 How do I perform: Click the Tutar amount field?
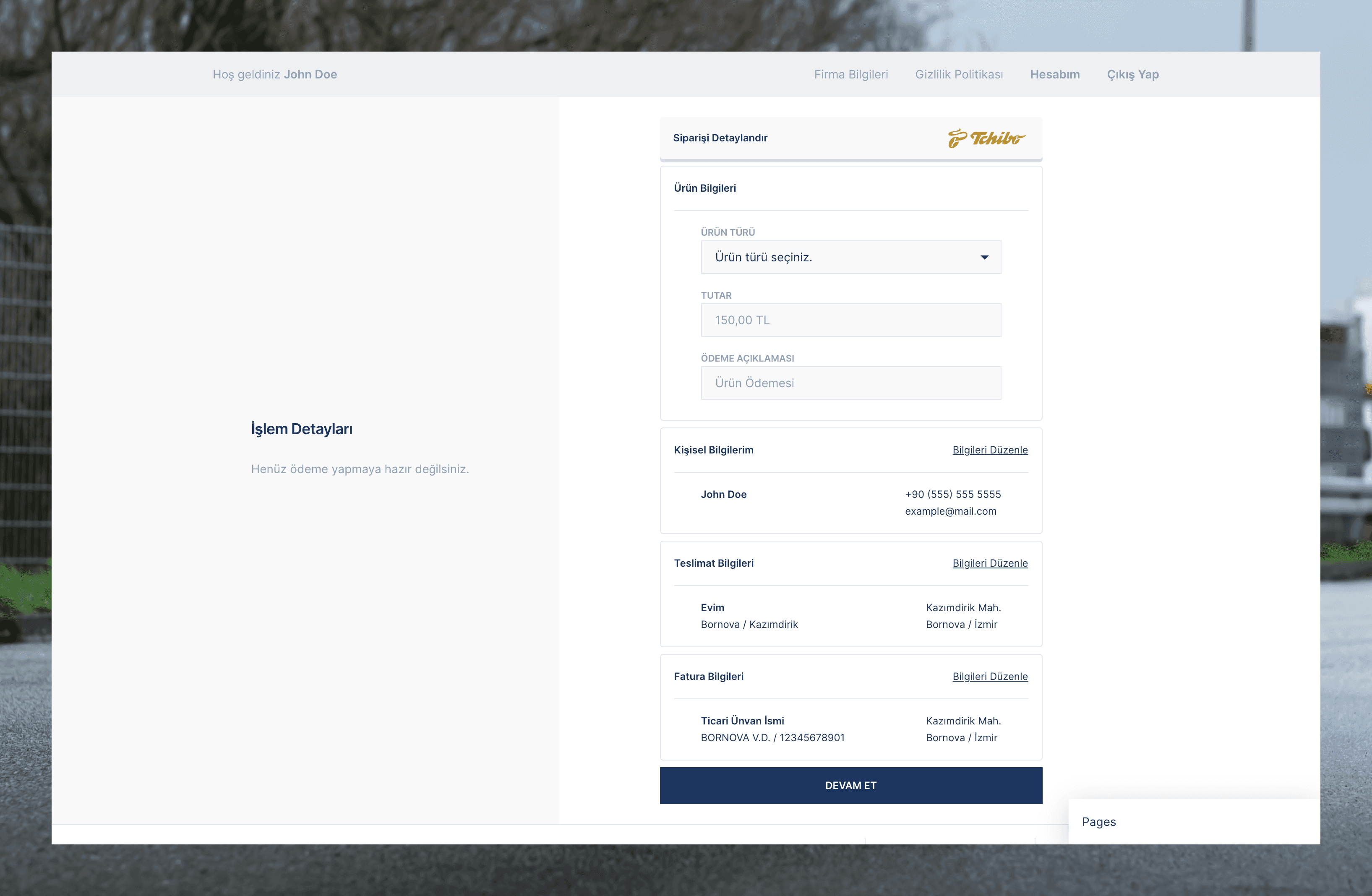point(850,320)
